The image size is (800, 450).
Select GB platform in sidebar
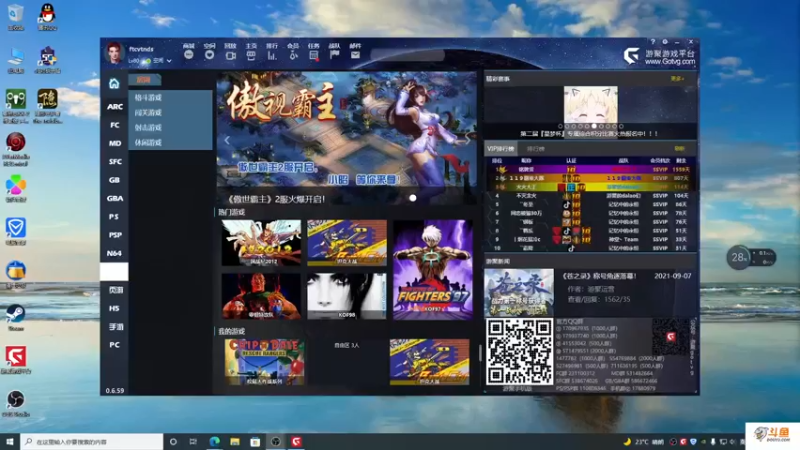point(114,180)
